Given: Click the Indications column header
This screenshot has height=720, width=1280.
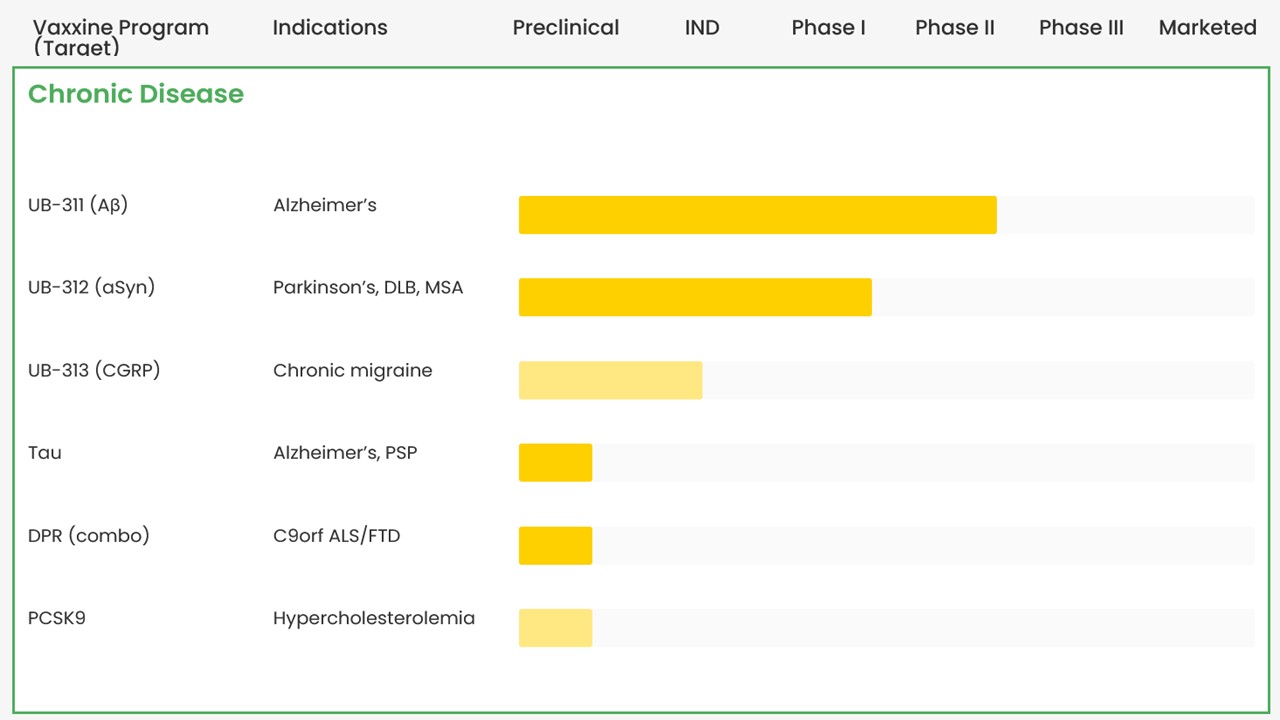Looking at the screenshot, I should pyautogui.click(x=330, y=28).
